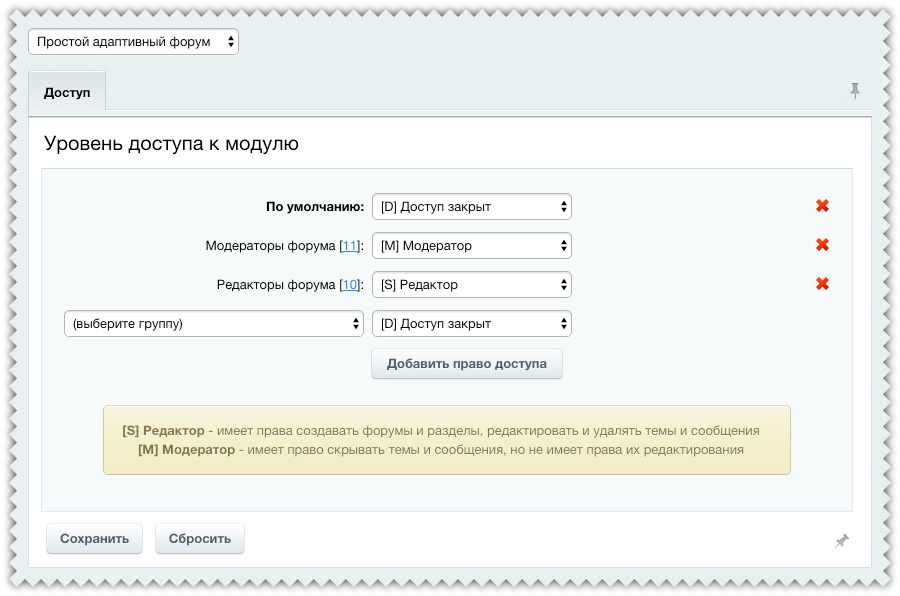900x596 pixels.
Task: Click «Добавить право доступа»
Action: click(x=466, y=363)
